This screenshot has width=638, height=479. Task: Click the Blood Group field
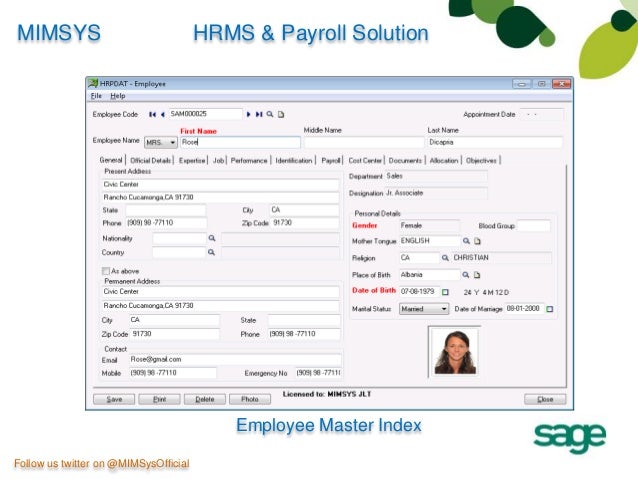click(533, 225)
